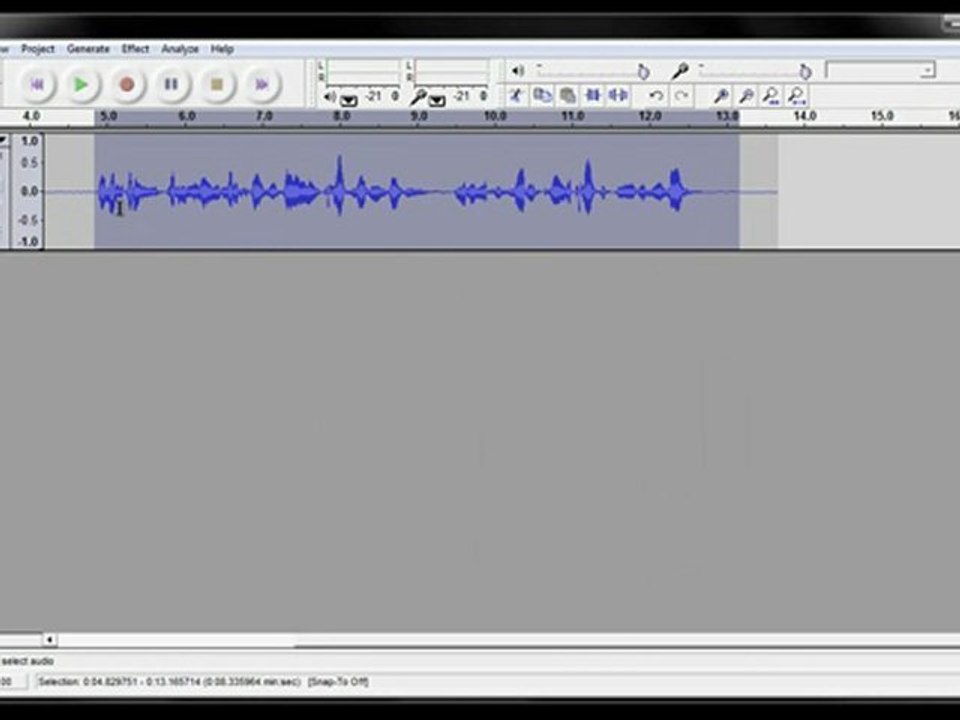Begin recording with the red Record button
960x720 pixels.
point(127,84)
